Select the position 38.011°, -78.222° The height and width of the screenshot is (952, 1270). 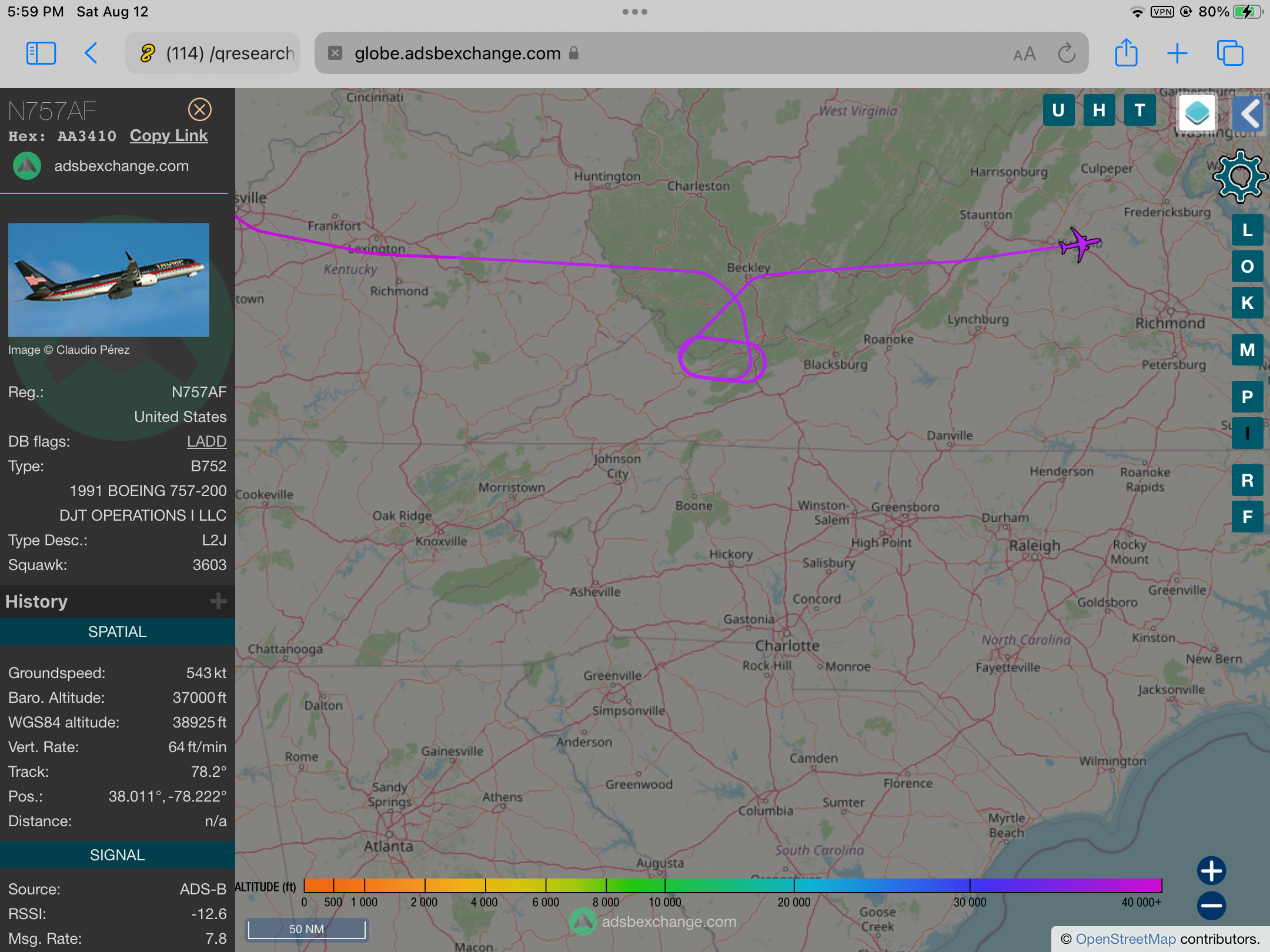coord(167,796)
